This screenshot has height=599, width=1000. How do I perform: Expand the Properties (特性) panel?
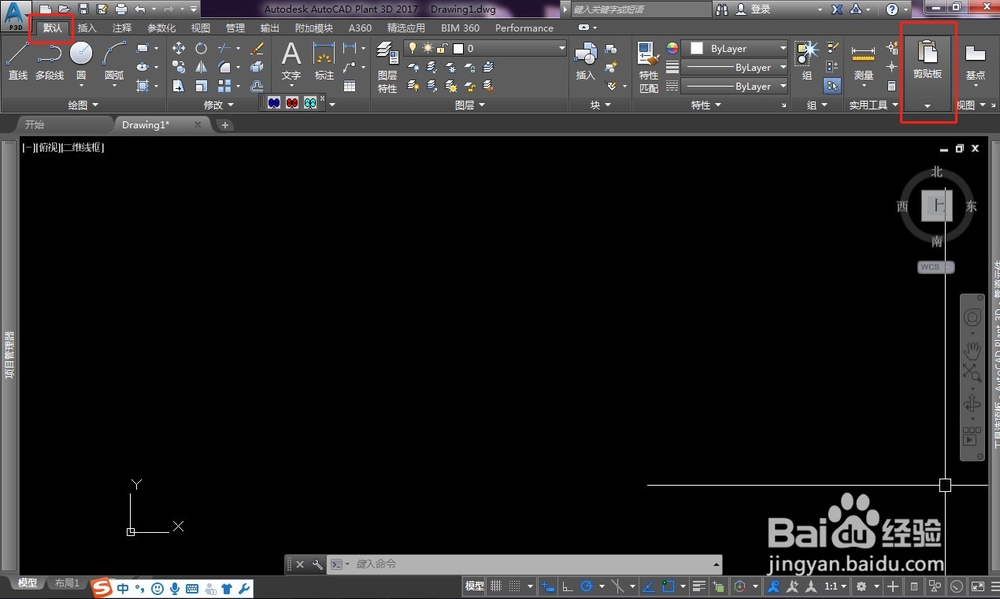(706, 105)
